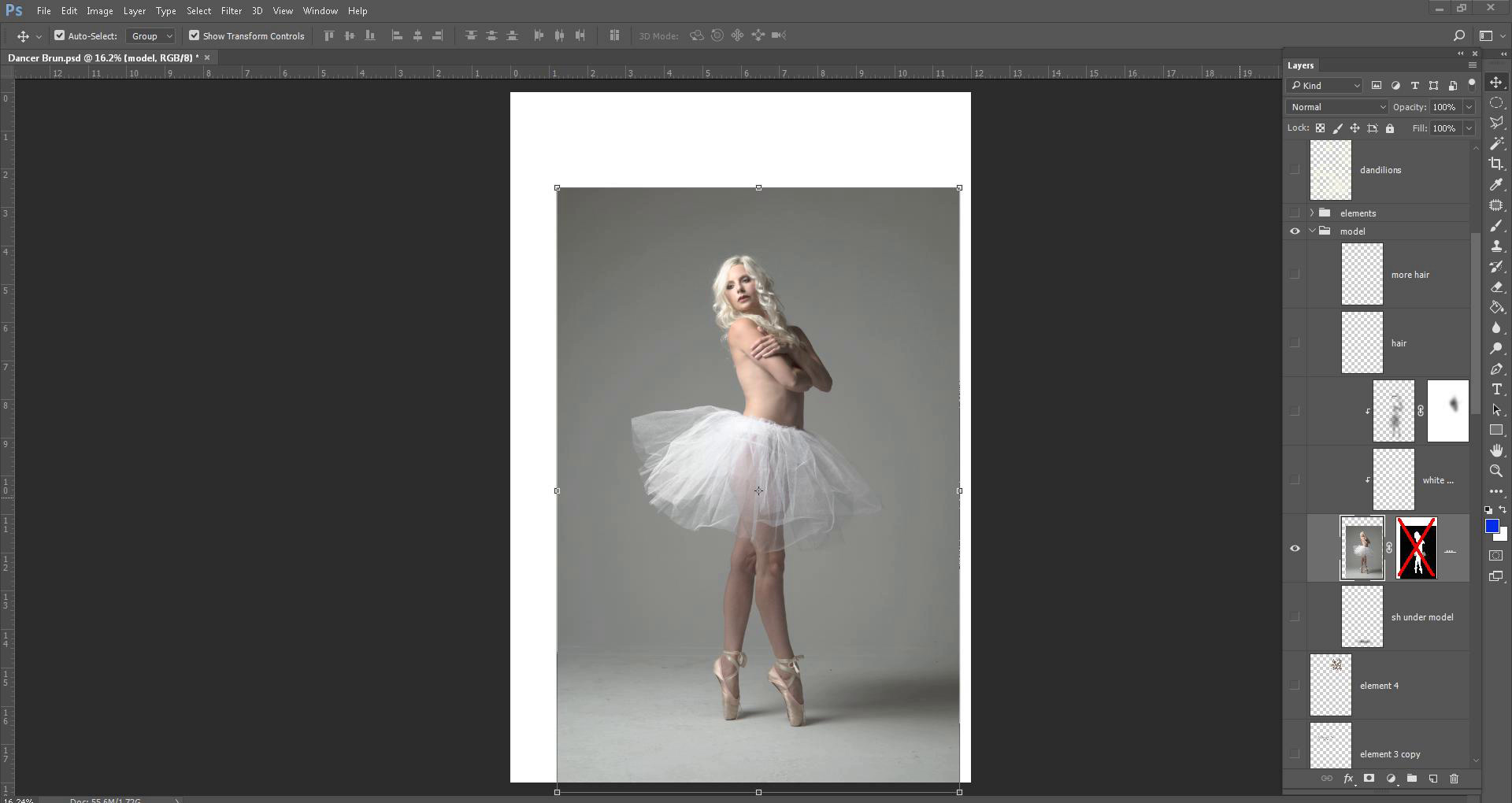Show the dandilions layer
This screenshot has width=1512, height=803.
1295,170
